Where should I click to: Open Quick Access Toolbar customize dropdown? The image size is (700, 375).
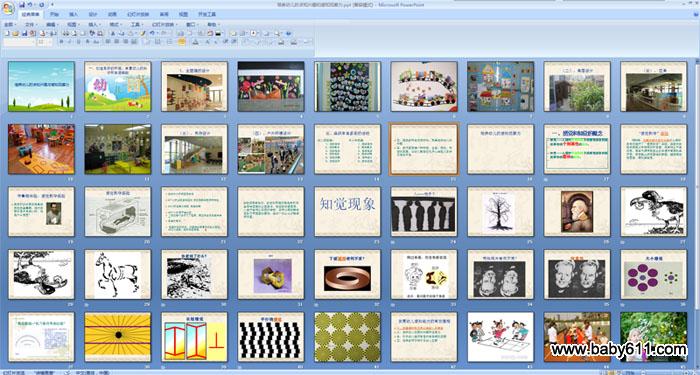click(52, 4)
